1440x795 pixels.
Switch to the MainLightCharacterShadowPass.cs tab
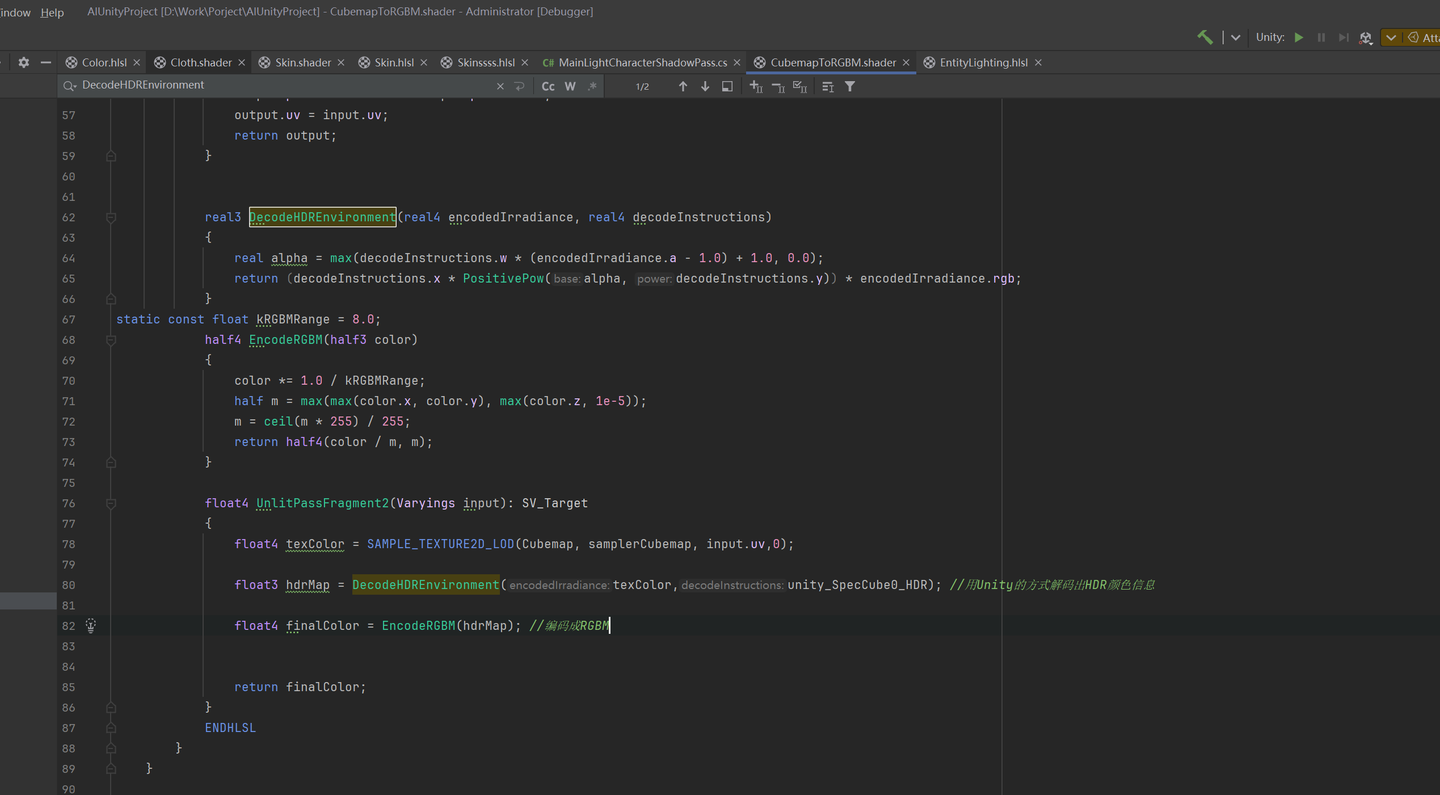(642, 62)
